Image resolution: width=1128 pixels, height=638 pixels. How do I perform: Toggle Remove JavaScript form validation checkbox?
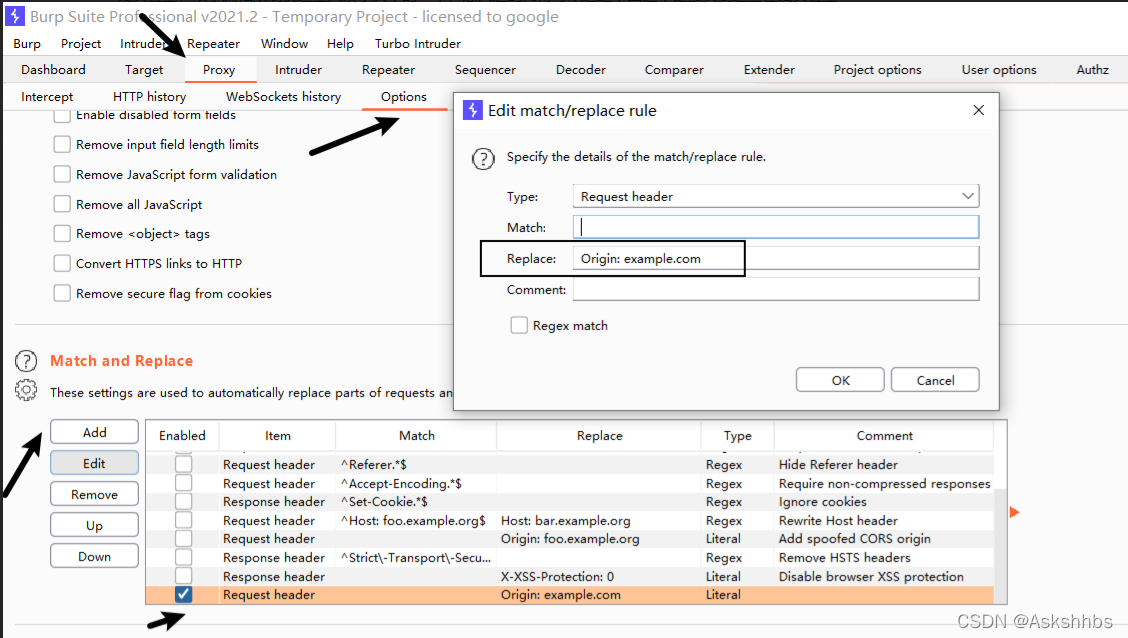(62, 175)
